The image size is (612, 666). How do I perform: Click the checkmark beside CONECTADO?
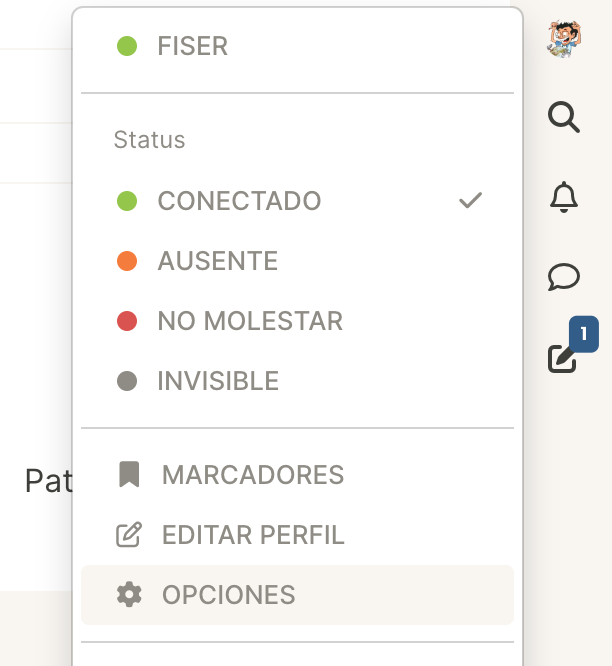tap(470, 201)
